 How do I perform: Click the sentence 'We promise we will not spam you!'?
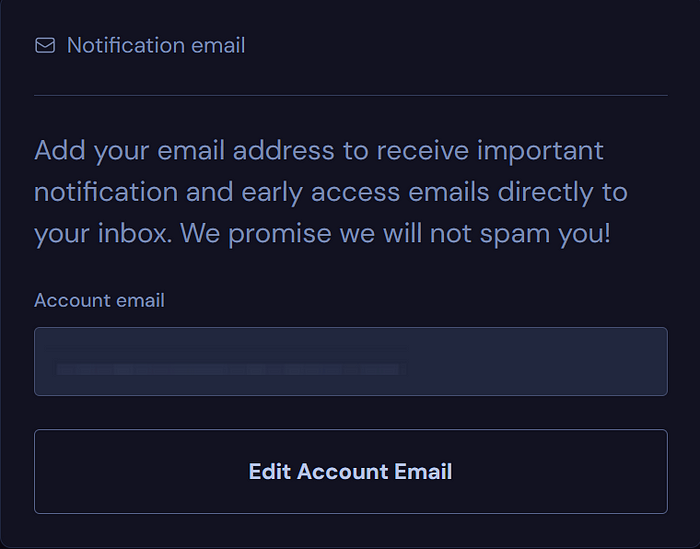coord(395,233)
